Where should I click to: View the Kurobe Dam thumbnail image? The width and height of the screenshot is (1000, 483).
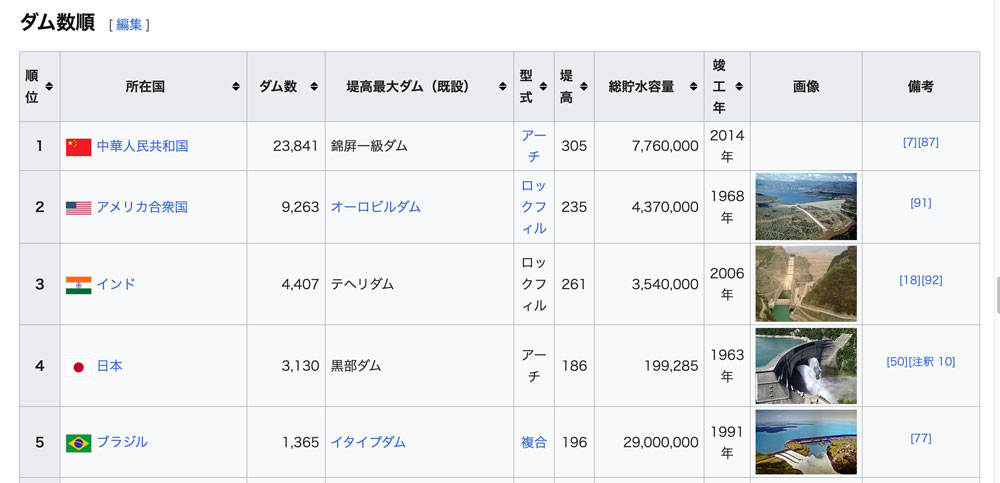[x=806, y=366]
